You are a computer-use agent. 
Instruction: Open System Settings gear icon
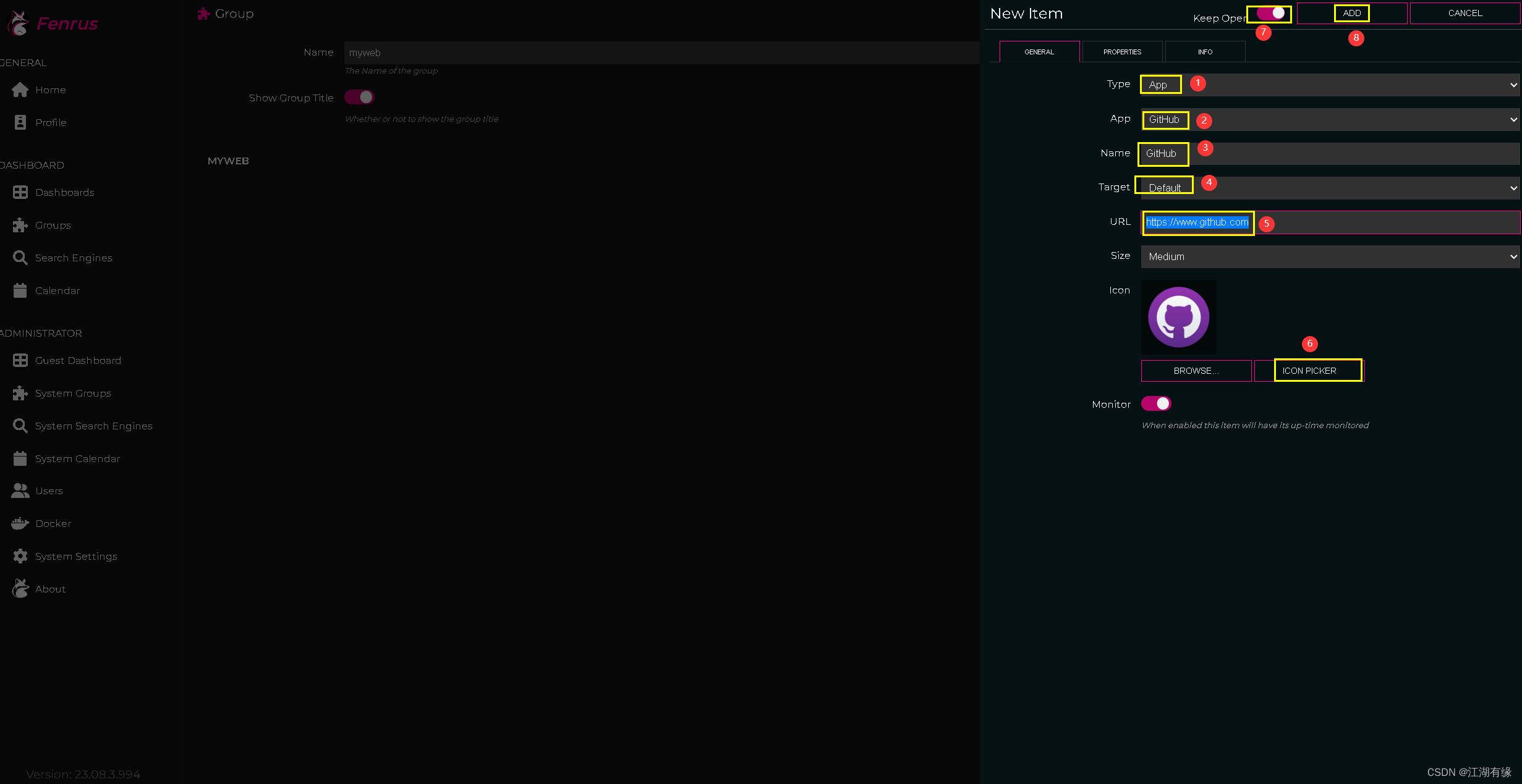click(20, 556)
